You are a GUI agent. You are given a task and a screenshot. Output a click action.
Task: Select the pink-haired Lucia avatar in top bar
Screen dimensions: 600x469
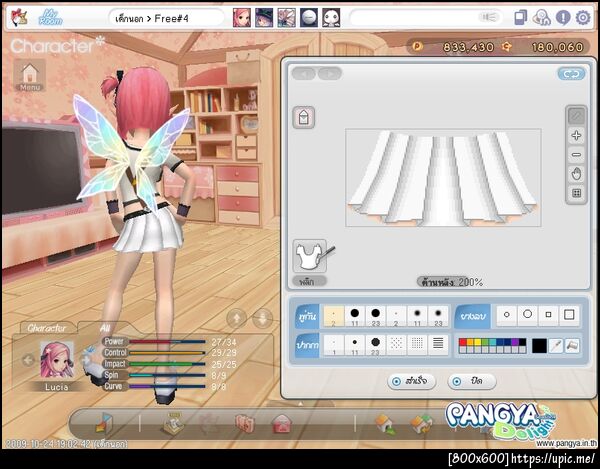[x=242, y=18]
